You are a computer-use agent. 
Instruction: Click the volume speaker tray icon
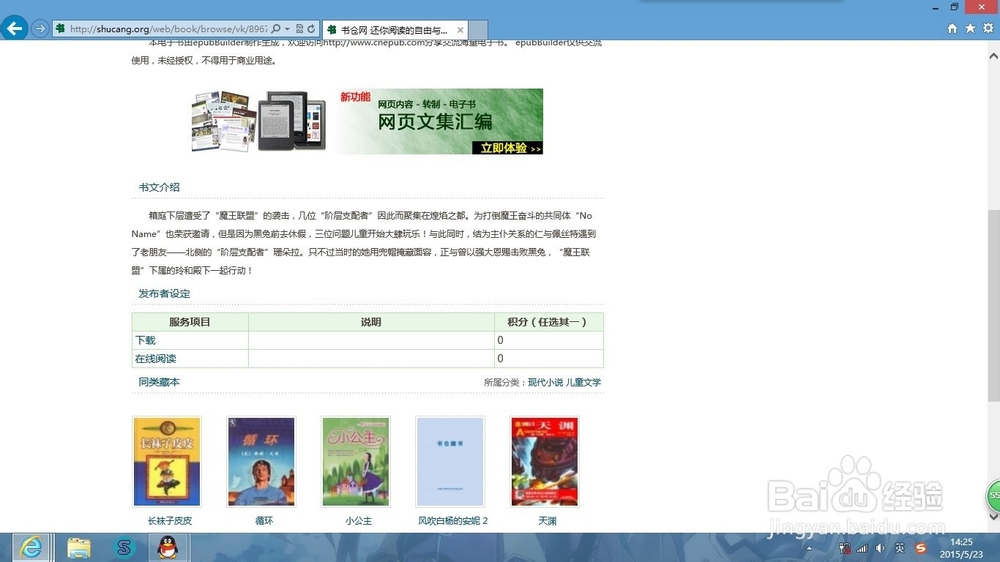880,548
